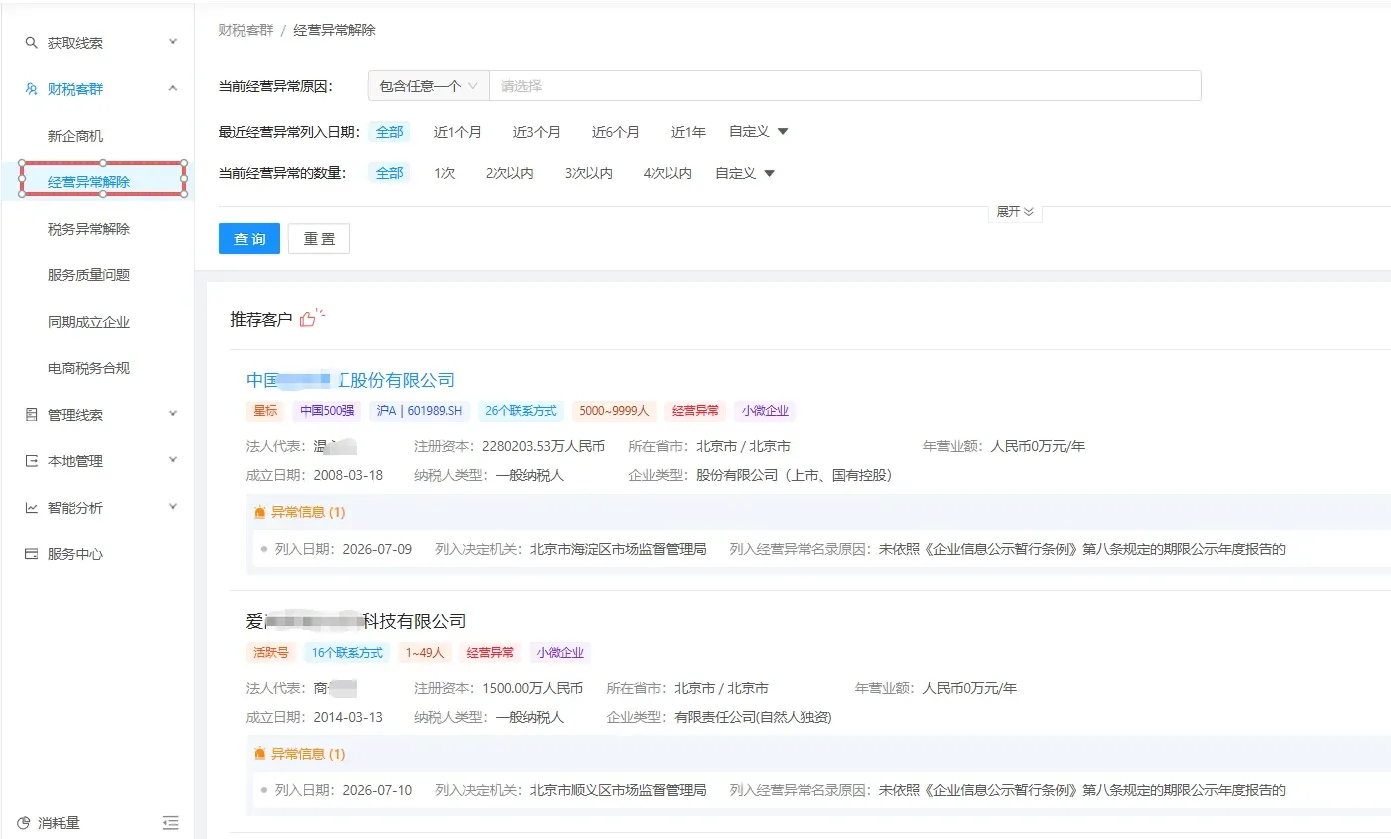1391x839 pixels.
Task: Click the 获取线索 search icon in sidebar
Action: 31,43
